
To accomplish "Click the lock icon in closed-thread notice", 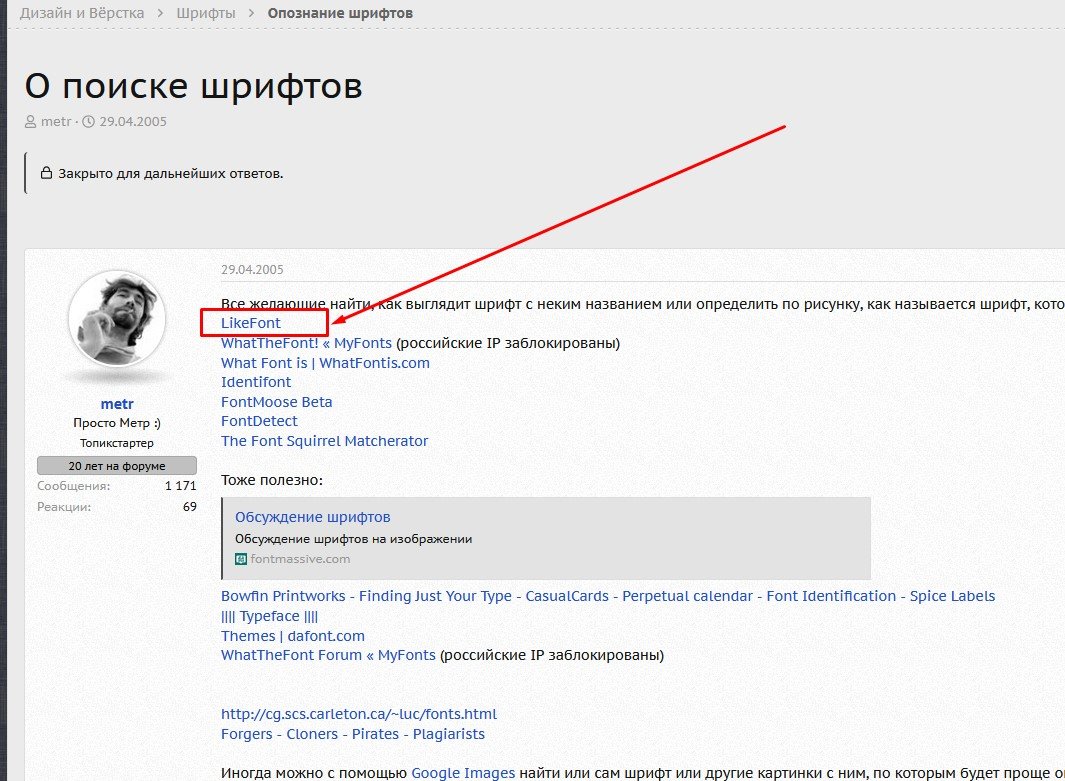I will [x=46, y=172].
